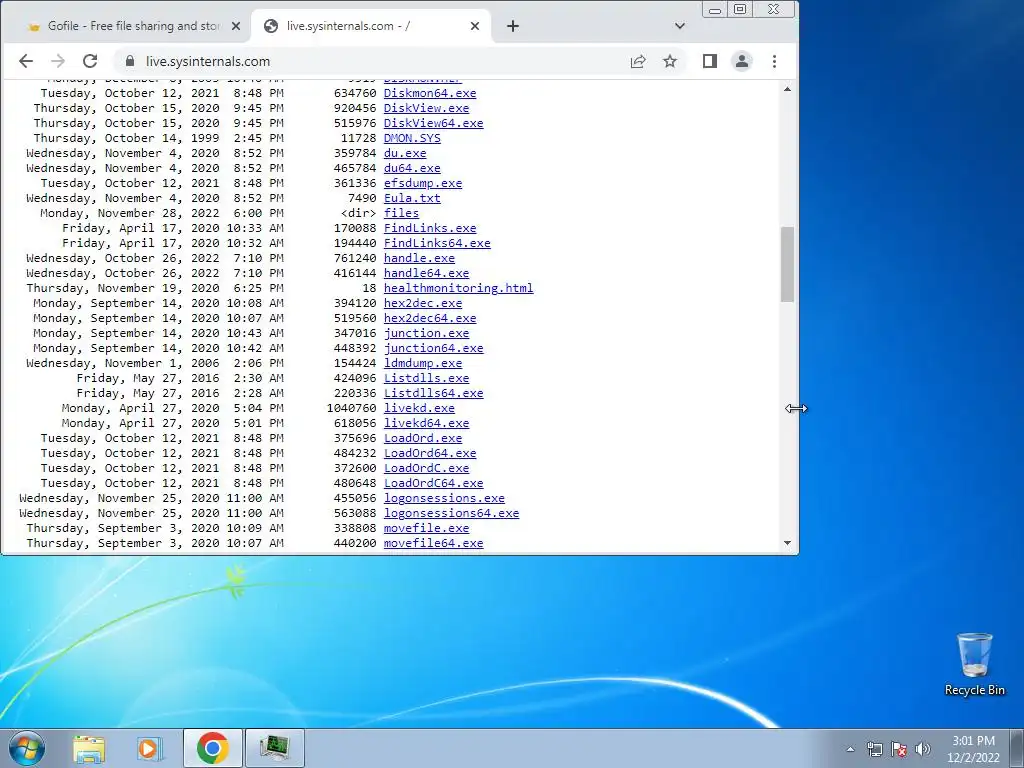Open the LoadOrd.exe link
Image resolution: width=1024 pixels, height=768 pixels.
(423, 438)
